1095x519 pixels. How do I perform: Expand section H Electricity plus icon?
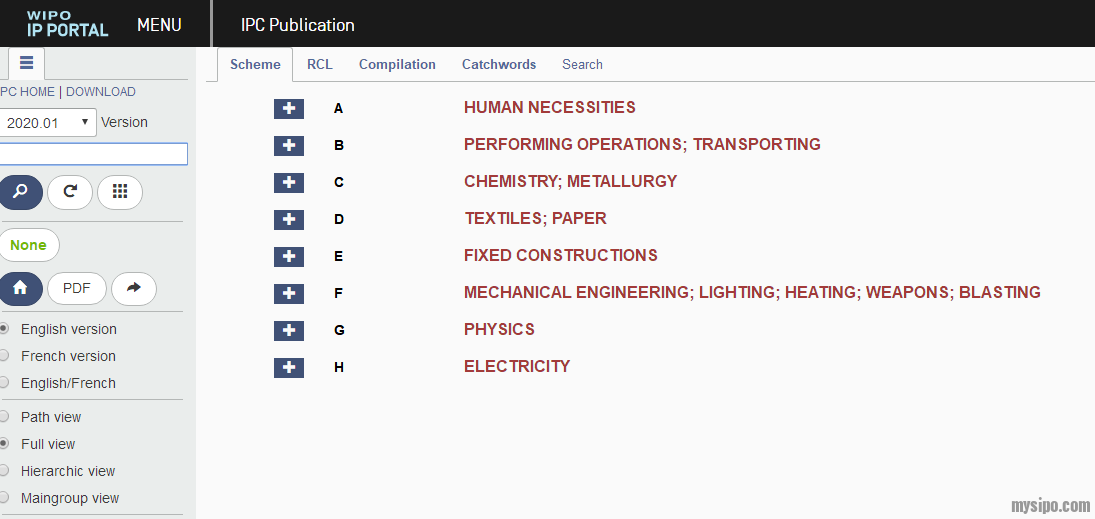(x=289, y=367)
